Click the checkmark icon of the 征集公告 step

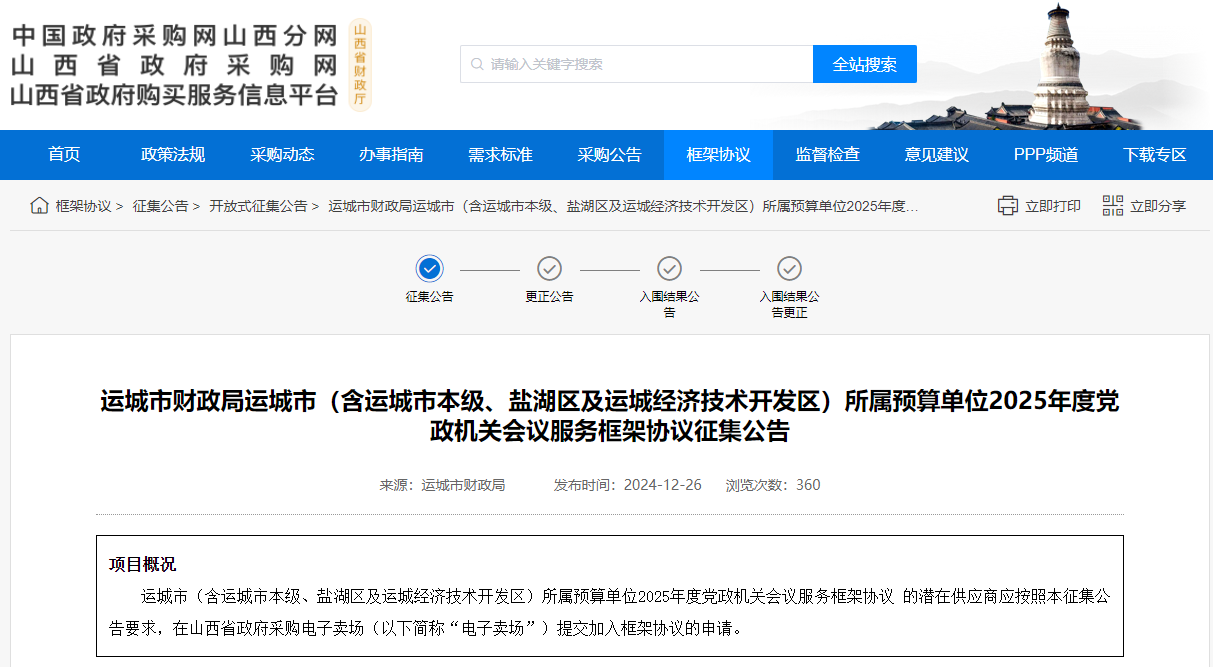429,269
